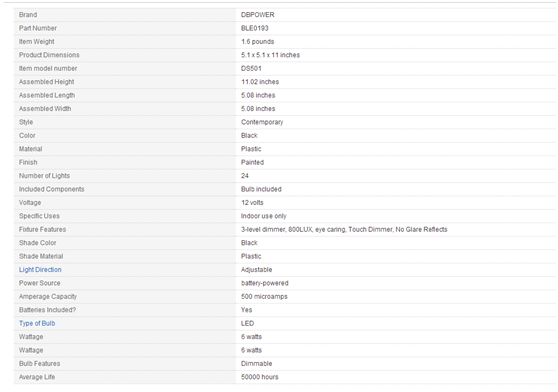
Task: Click the Contemporary style value
Action: tap(262, 122)
